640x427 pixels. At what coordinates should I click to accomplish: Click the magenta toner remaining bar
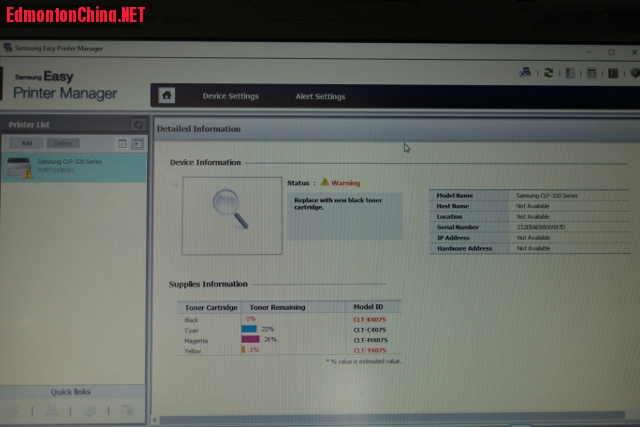tap(251, 339)
